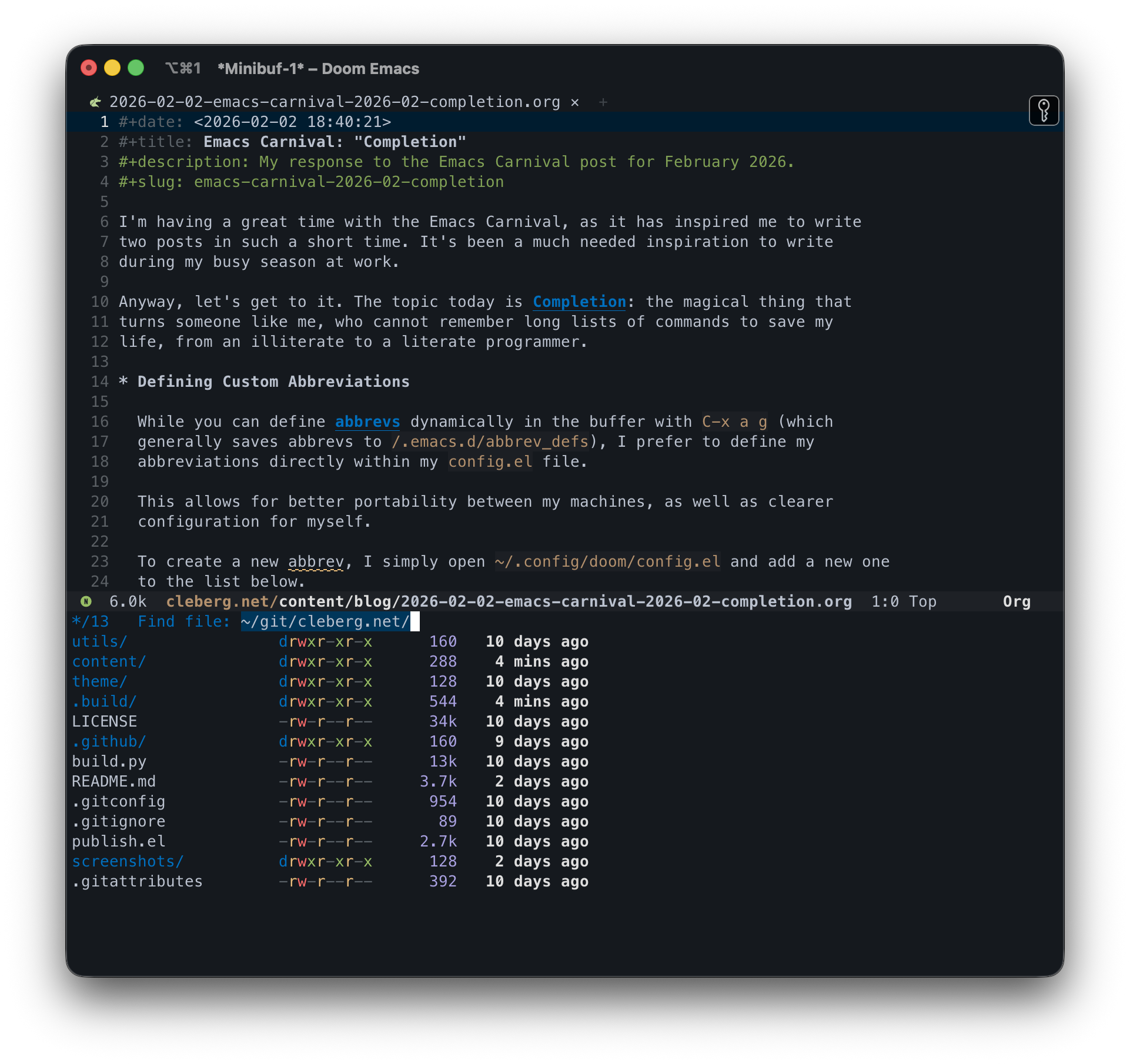1130x1064 pixels.
Task: Close the completion.org tab
Action: pyautogui.click(x=575, y=102)
